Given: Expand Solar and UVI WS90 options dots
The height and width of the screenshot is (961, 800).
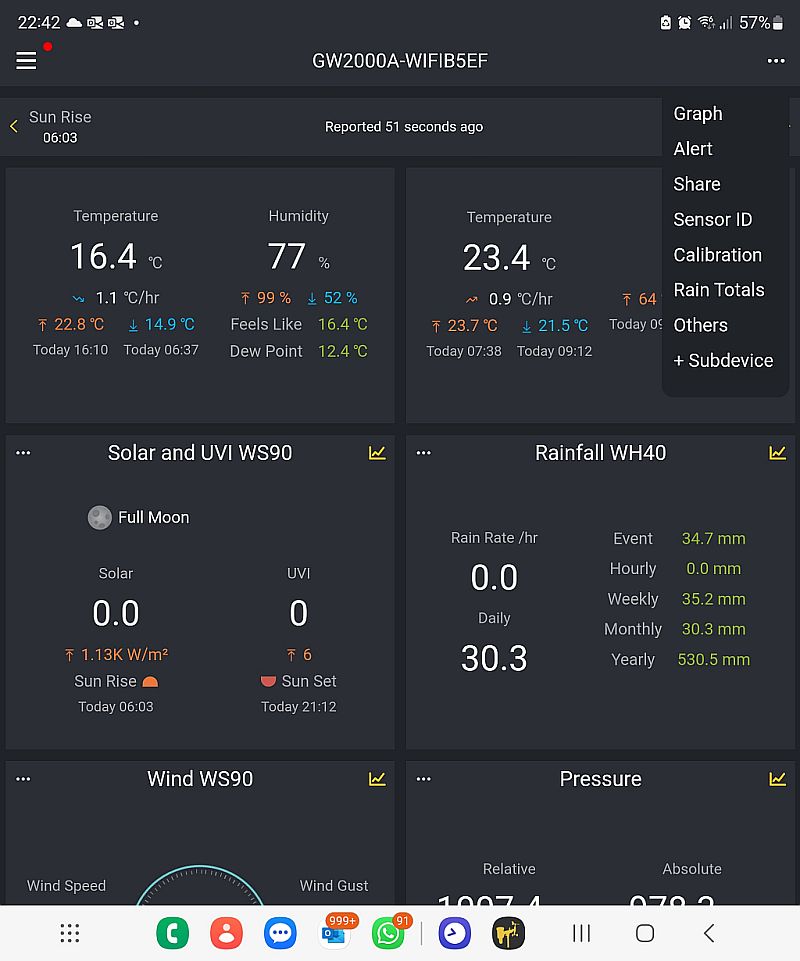Looking at the screenshot, I should point(23,453).
